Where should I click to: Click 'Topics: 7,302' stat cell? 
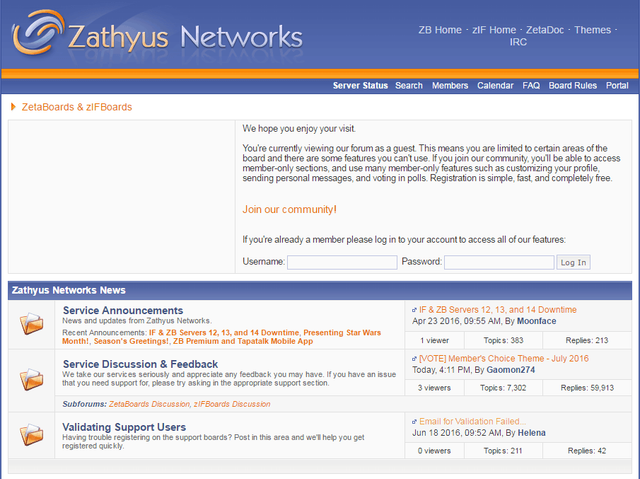[x=503, y=388]
